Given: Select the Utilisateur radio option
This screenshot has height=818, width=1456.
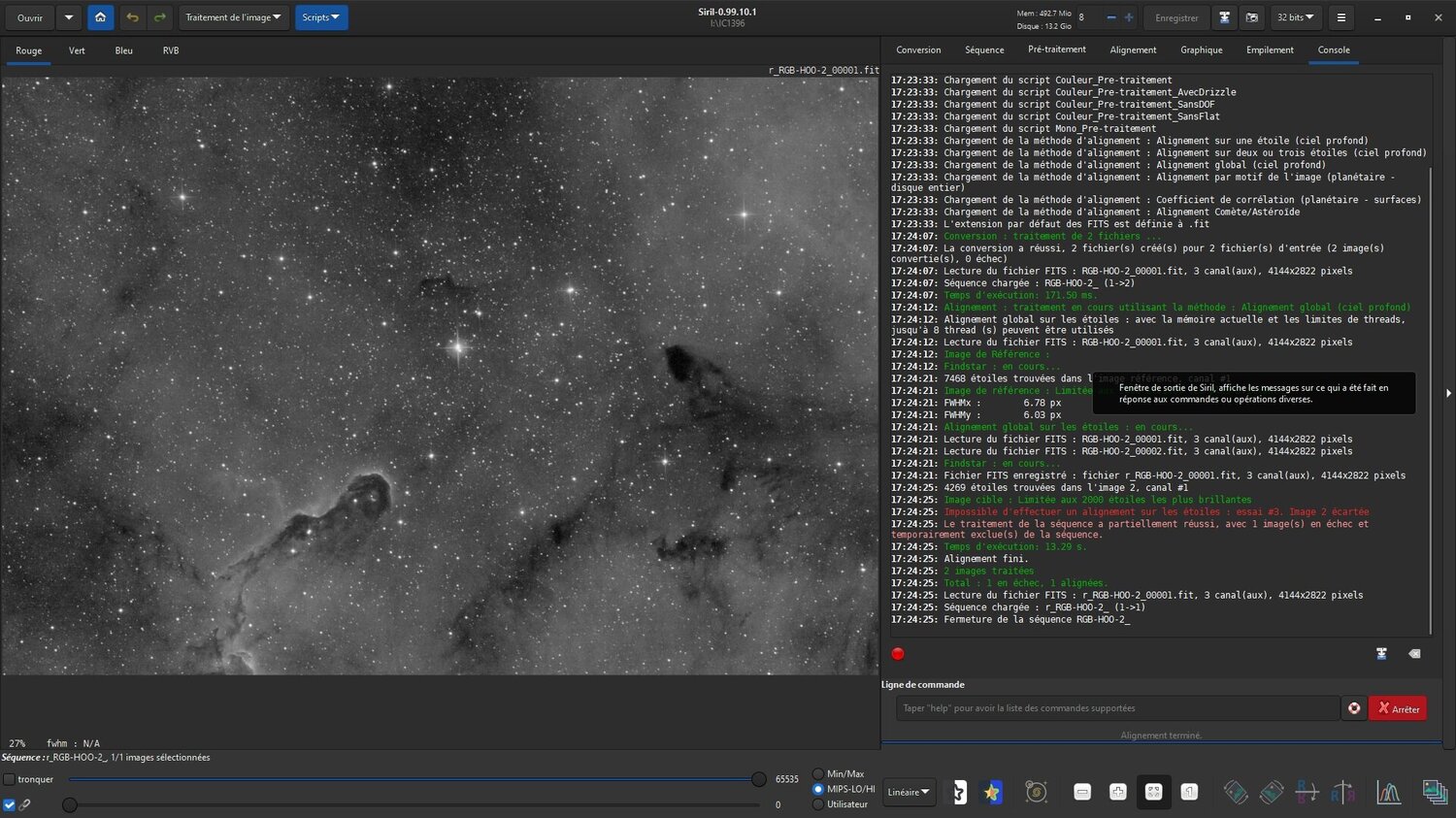Looking at the screenshot, I should pyautogui.click(x=818, y=804).
